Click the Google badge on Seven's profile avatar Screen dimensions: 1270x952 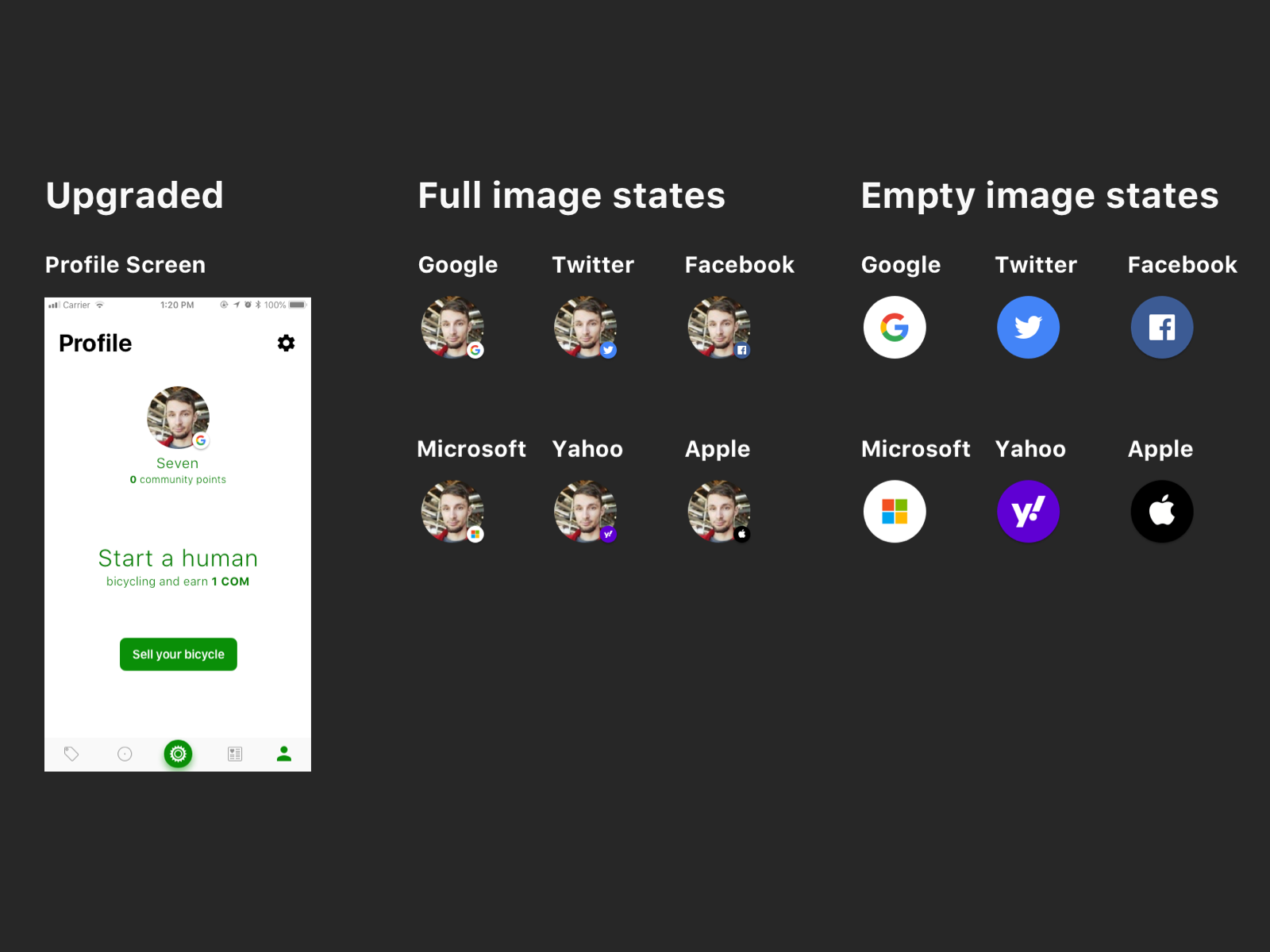201,442
